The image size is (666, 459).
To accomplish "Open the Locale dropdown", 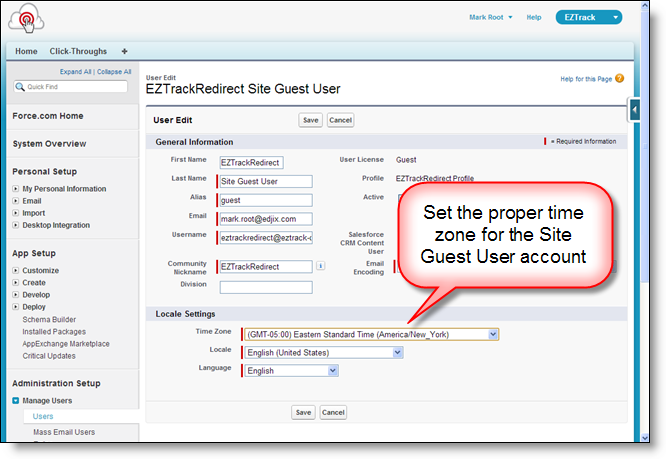I will [x=397, y=352].
